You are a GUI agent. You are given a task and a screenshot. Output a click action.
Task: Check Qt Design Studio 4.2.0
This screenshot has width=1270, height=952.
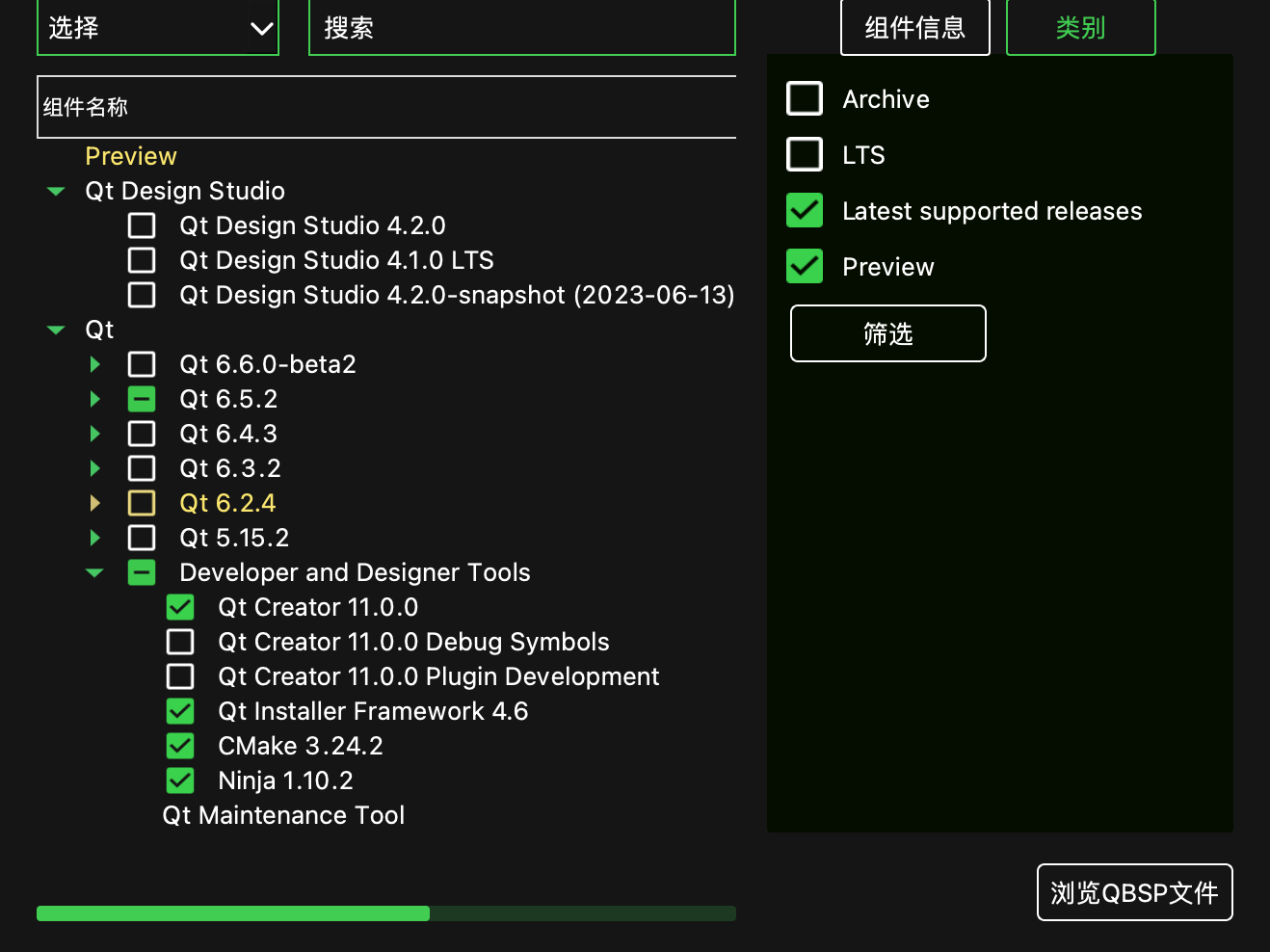pos(142,225)
